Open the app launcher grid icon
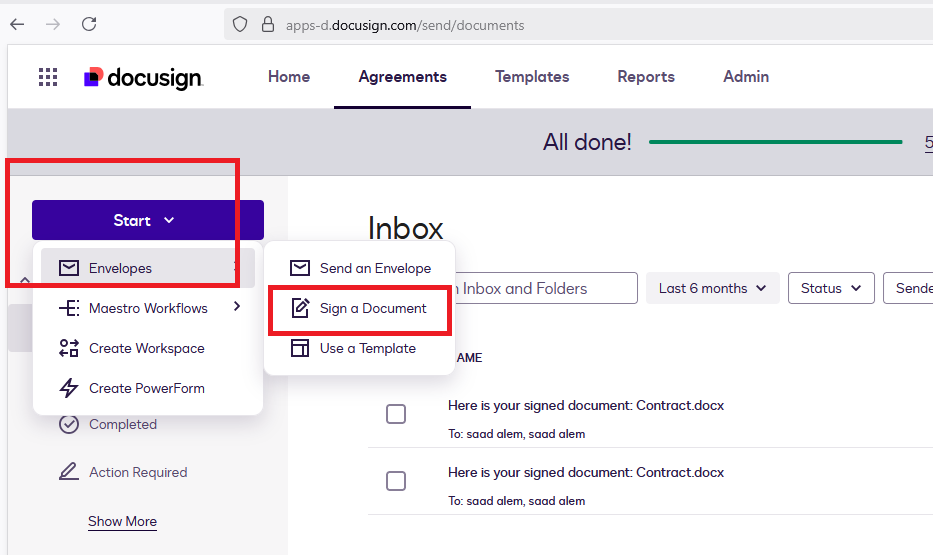933x555 pixels. click(48, 77)
